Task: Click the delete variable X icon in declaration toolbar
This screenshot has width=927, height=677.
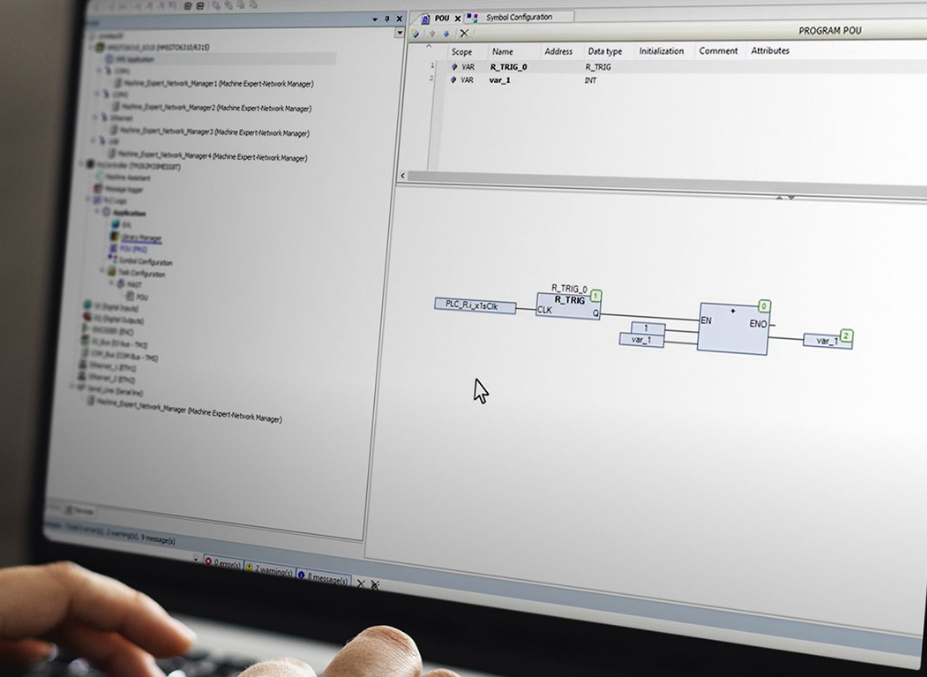Action: [464, 34]
